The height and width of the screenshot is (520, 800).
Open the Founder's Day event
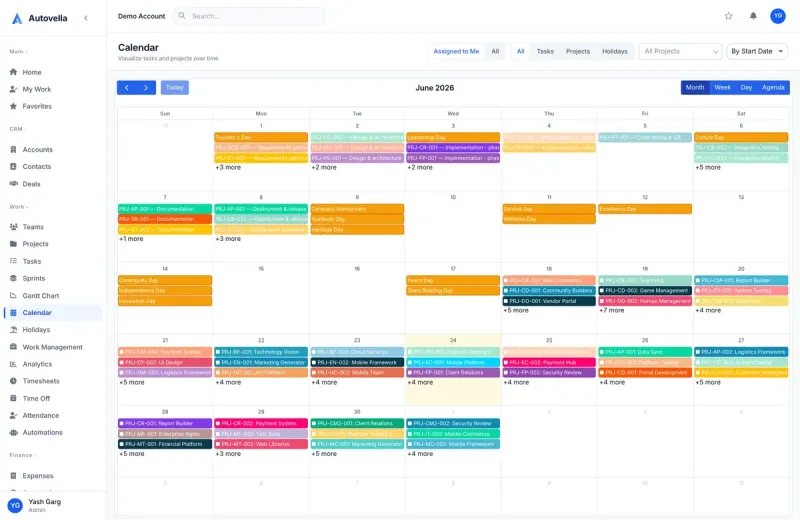[261, 137]
